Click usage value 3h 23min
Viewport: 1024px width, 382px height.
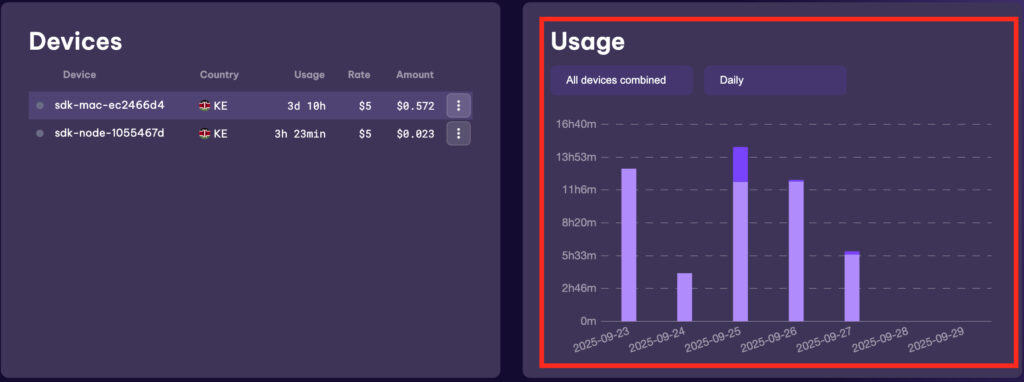[x=300, y=134]
